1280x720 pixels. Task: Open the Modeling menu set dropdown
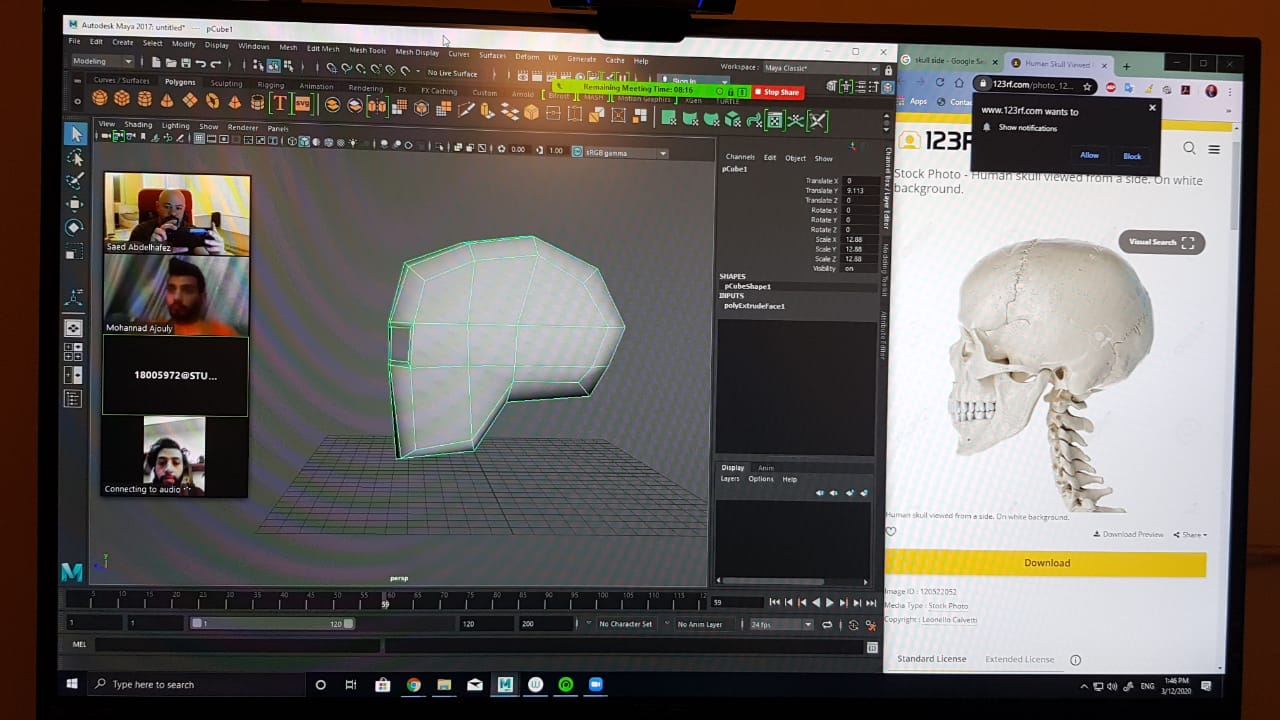coord(102,61)
